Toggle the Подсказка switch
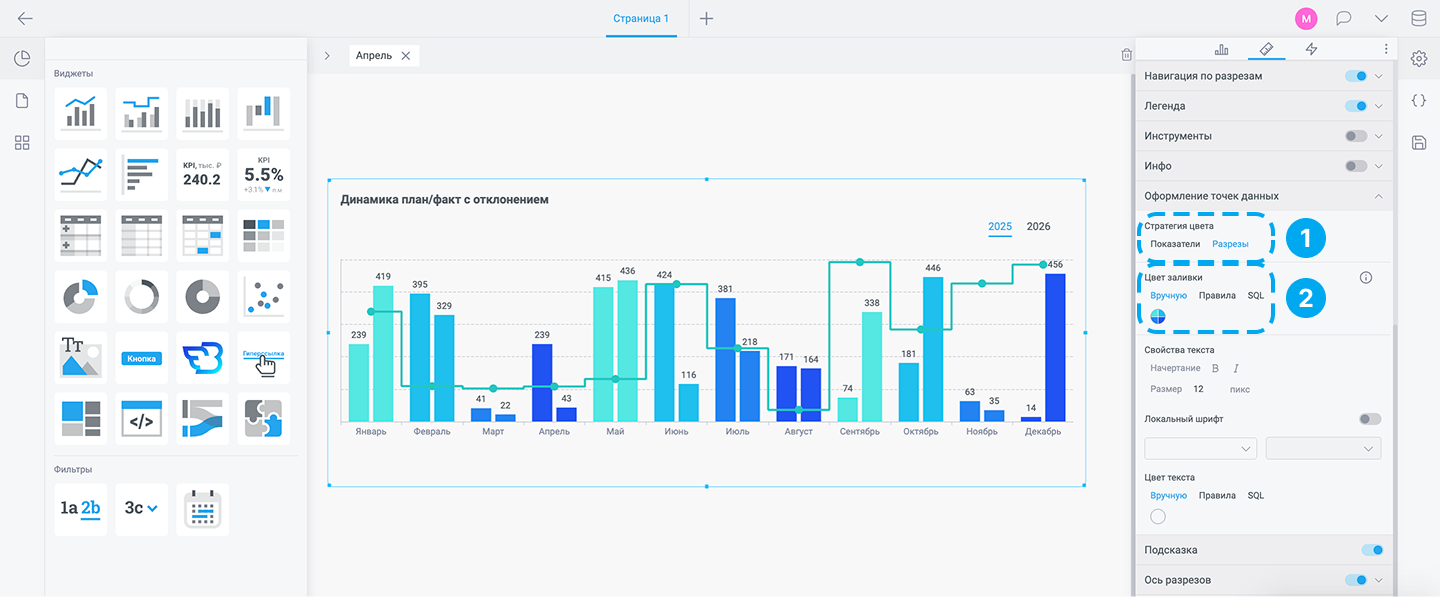The image size is (1440, 597). pos(1372,550)
